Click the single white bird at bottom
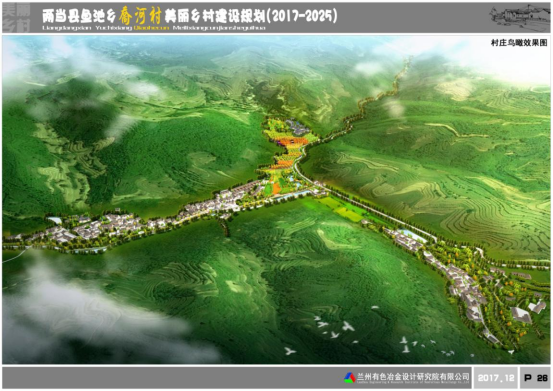 click(290, 351)
